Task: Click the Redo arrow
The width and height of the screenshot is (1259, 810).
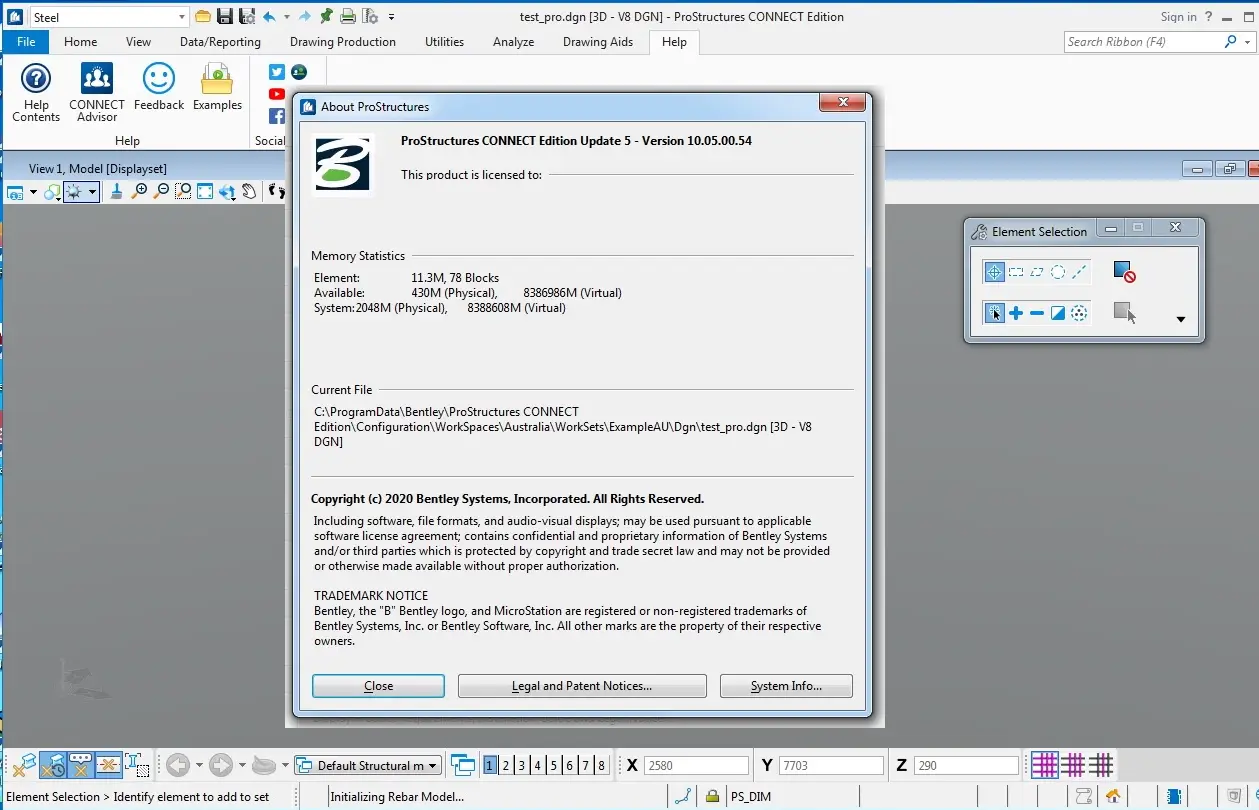Action: click(x=305, y=17)
